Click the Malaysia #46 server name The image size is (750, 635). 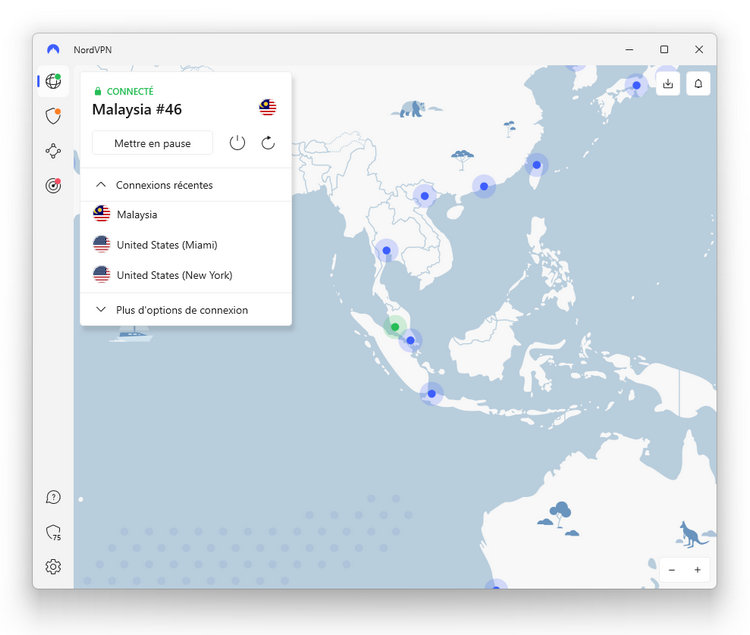tap(137, 109)
